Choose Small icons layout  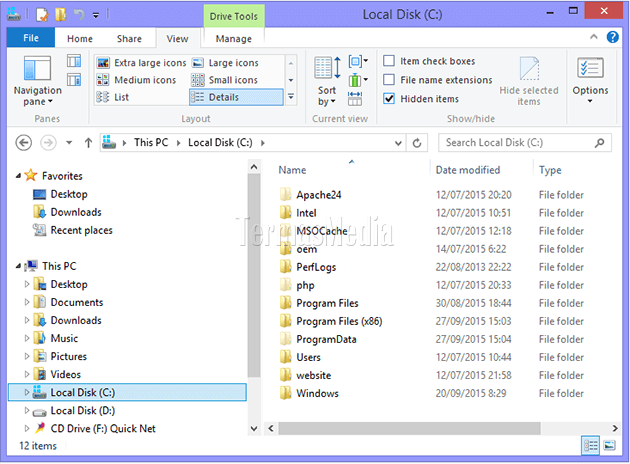(x=225, y=80)
